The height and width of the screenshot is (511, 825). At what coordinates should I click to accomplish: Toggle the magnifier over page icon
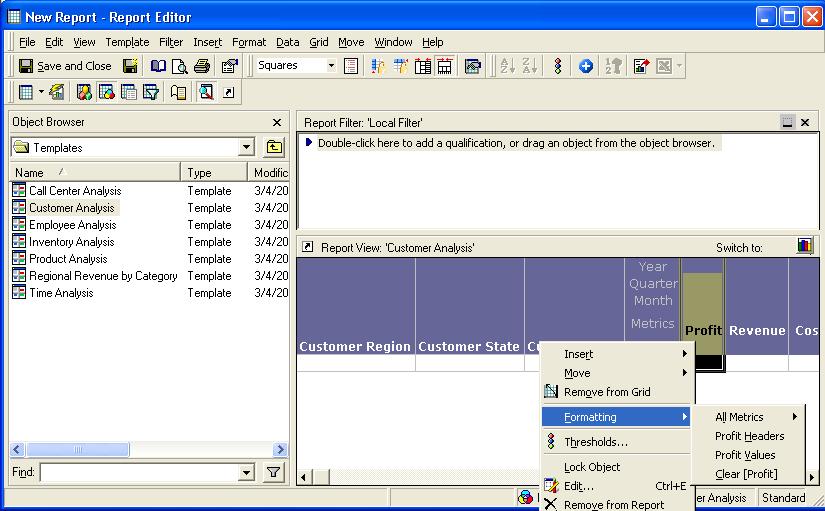206,93
